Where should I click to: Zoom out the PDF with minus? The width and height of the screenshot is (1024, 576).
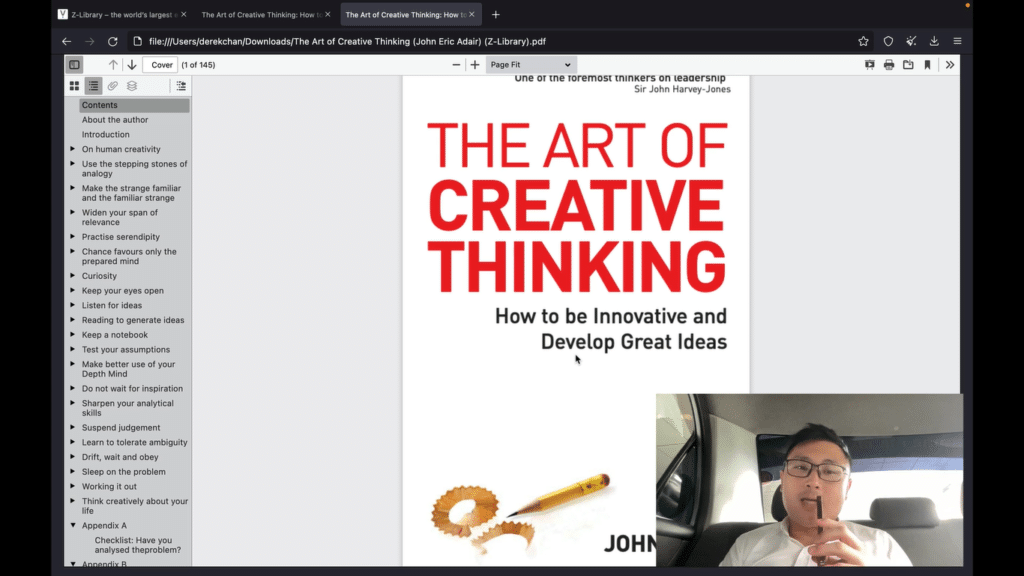coord(456,65)
